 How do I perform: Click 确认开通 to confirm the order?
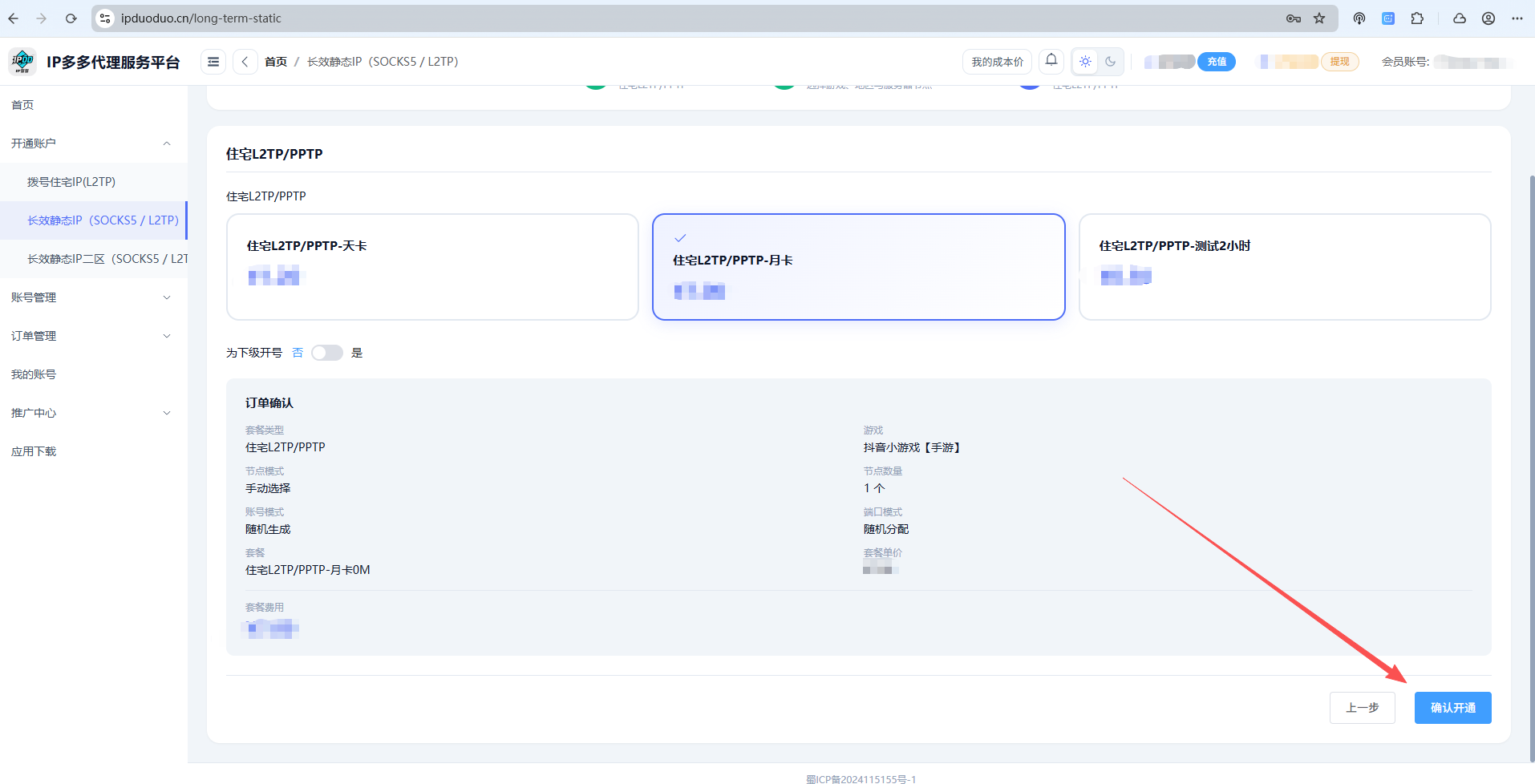1453,708
